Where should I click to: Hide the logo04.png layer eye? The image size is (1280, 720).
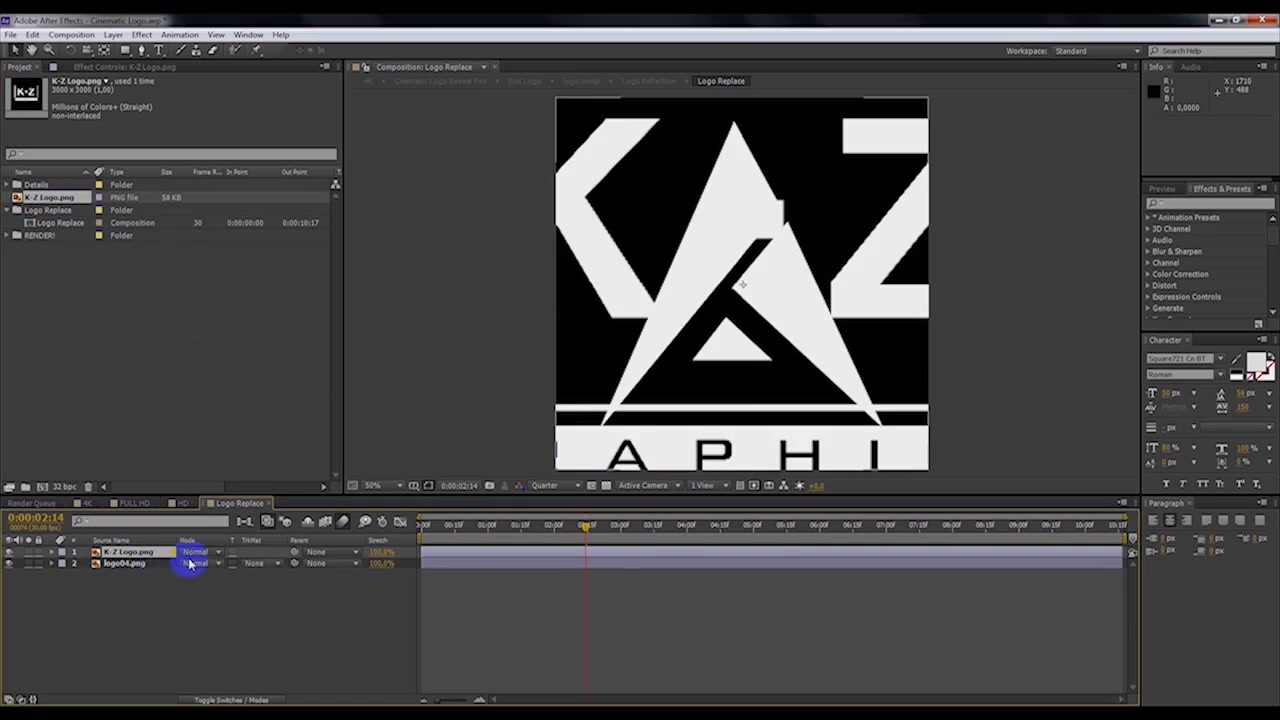(9, 563)
